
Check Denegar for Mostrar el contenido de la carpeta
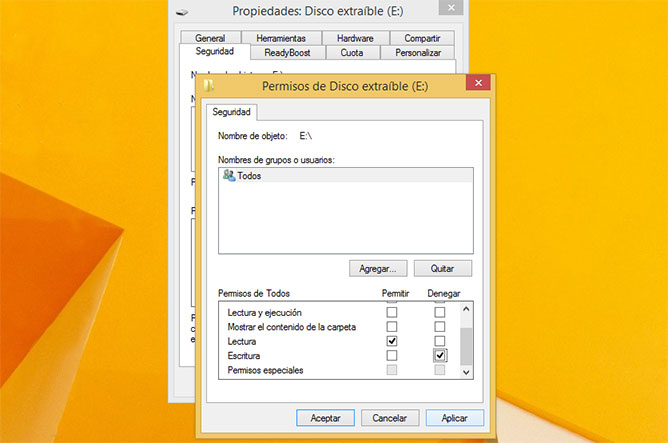pos(440,327)
